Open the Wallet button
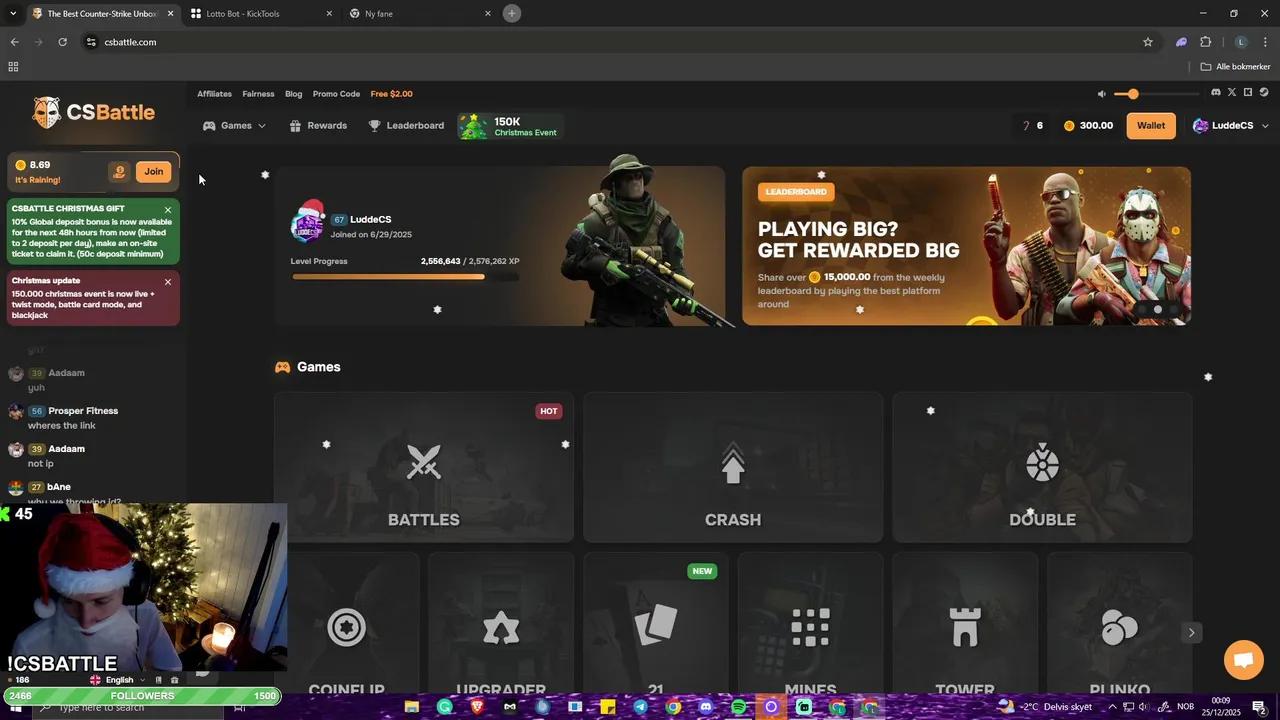This screenshot has height=720, width=1280. coord(1150,125)
